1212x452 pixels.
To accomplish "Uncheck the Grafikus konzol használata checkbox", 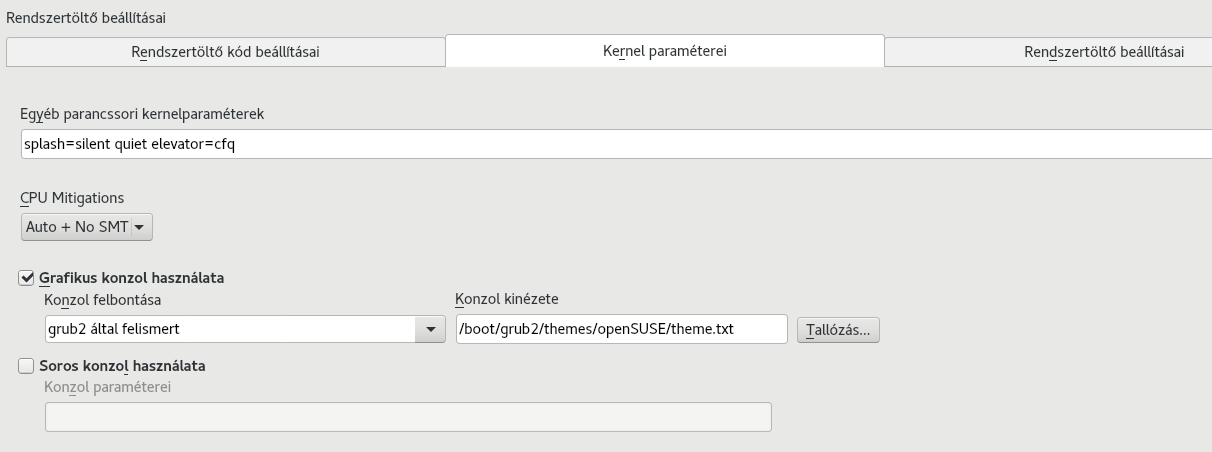I will pyautogui.click(x=27, y=278).
